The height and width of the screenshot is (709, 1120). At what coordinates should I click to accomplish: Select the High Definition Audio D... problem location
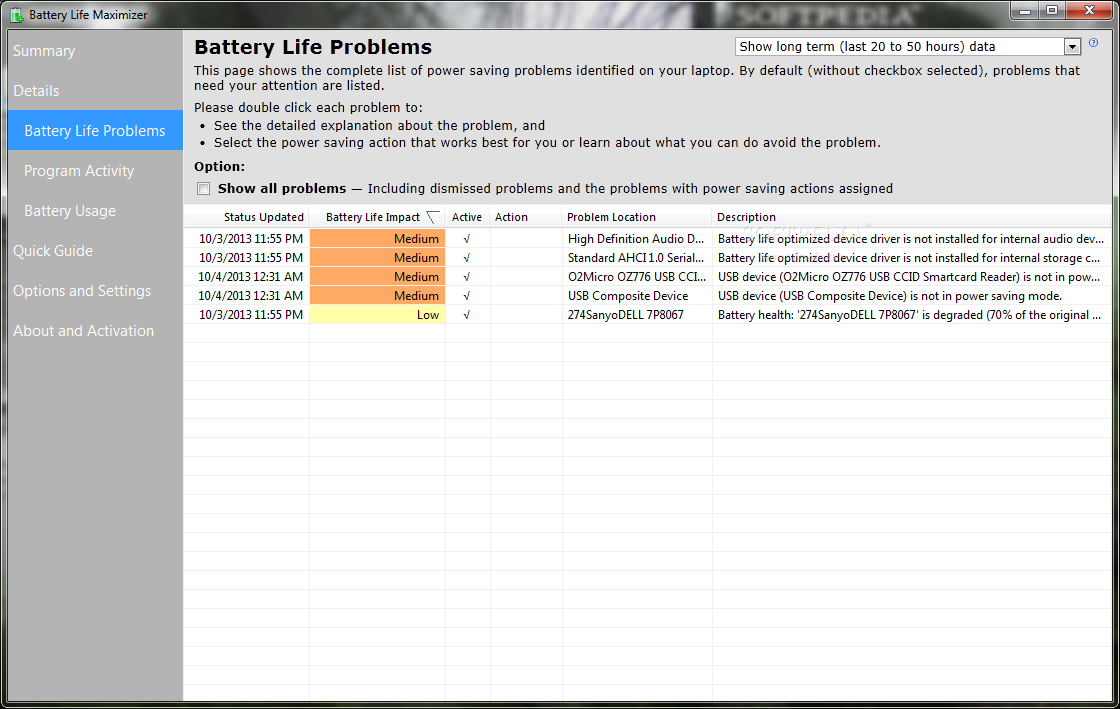tap(636, 238)
